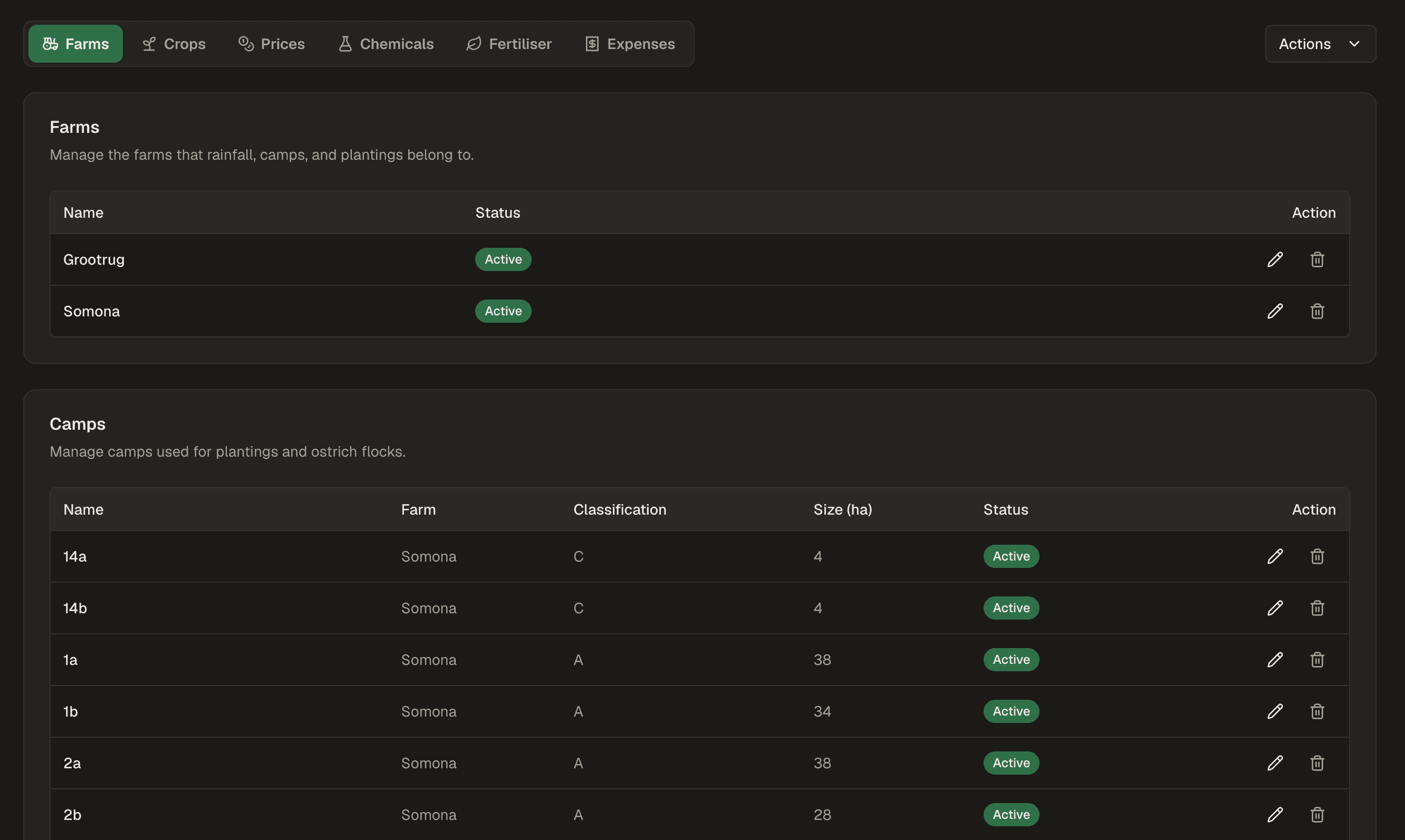
Task: Switch to the Farms tab
Action: [75, 44]
